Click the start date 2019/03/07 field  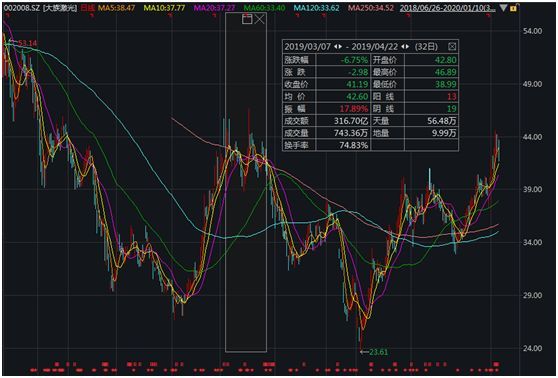click(x=308, y=47)
